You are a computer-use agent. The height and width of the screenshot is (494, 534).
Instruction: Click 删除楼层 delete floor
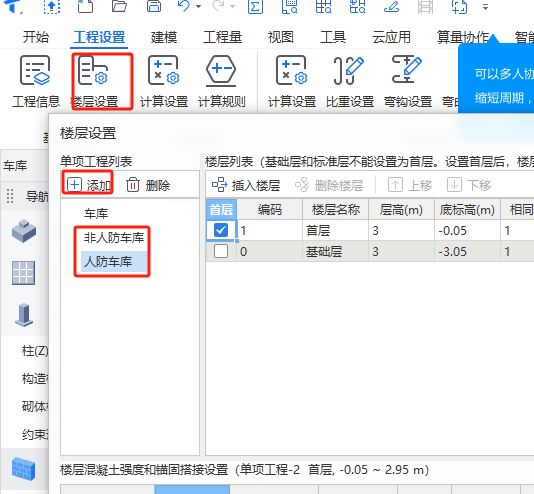329,186
